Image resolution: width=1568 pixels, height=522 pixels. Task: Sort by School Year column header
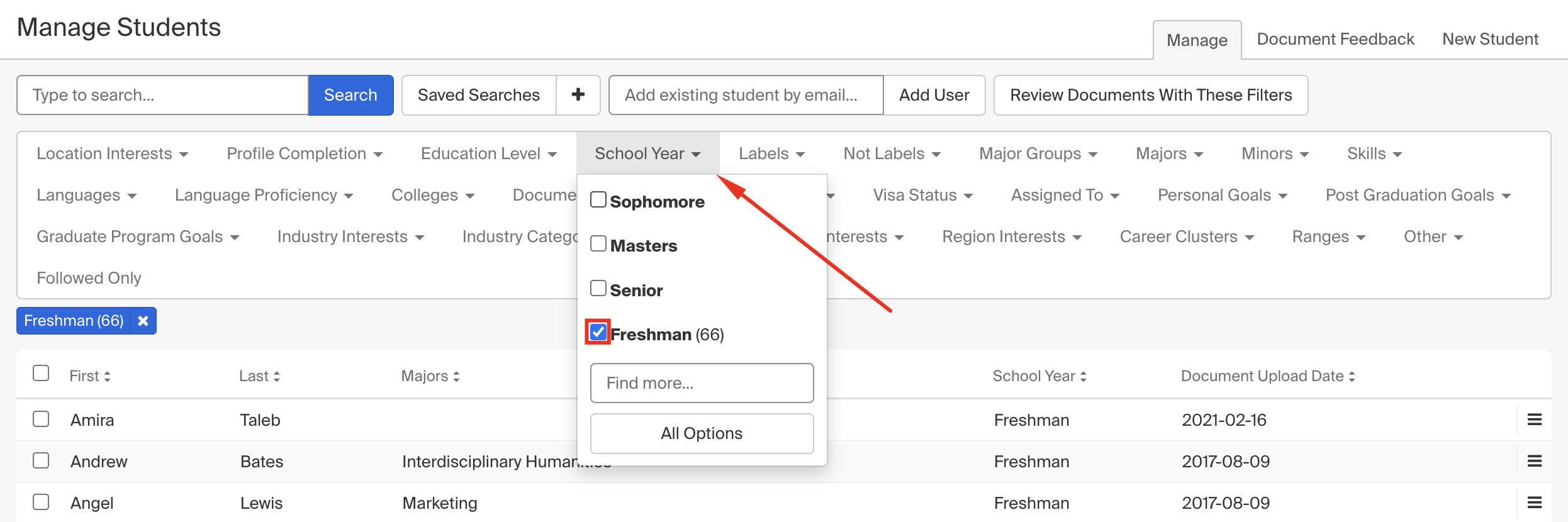pyautogui.click(x=1039, y=376)
